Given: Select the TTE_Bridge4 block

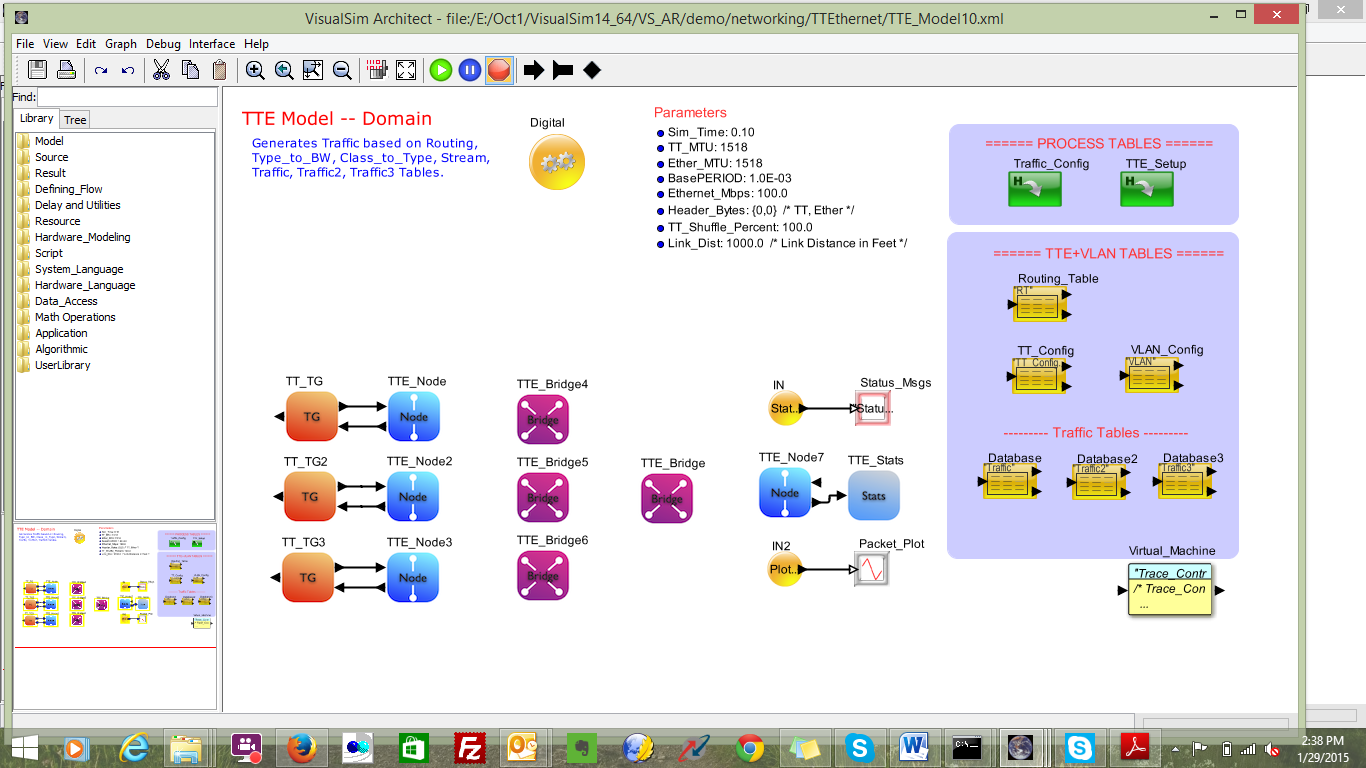Looking at the screenshot, I should point(543,419).
